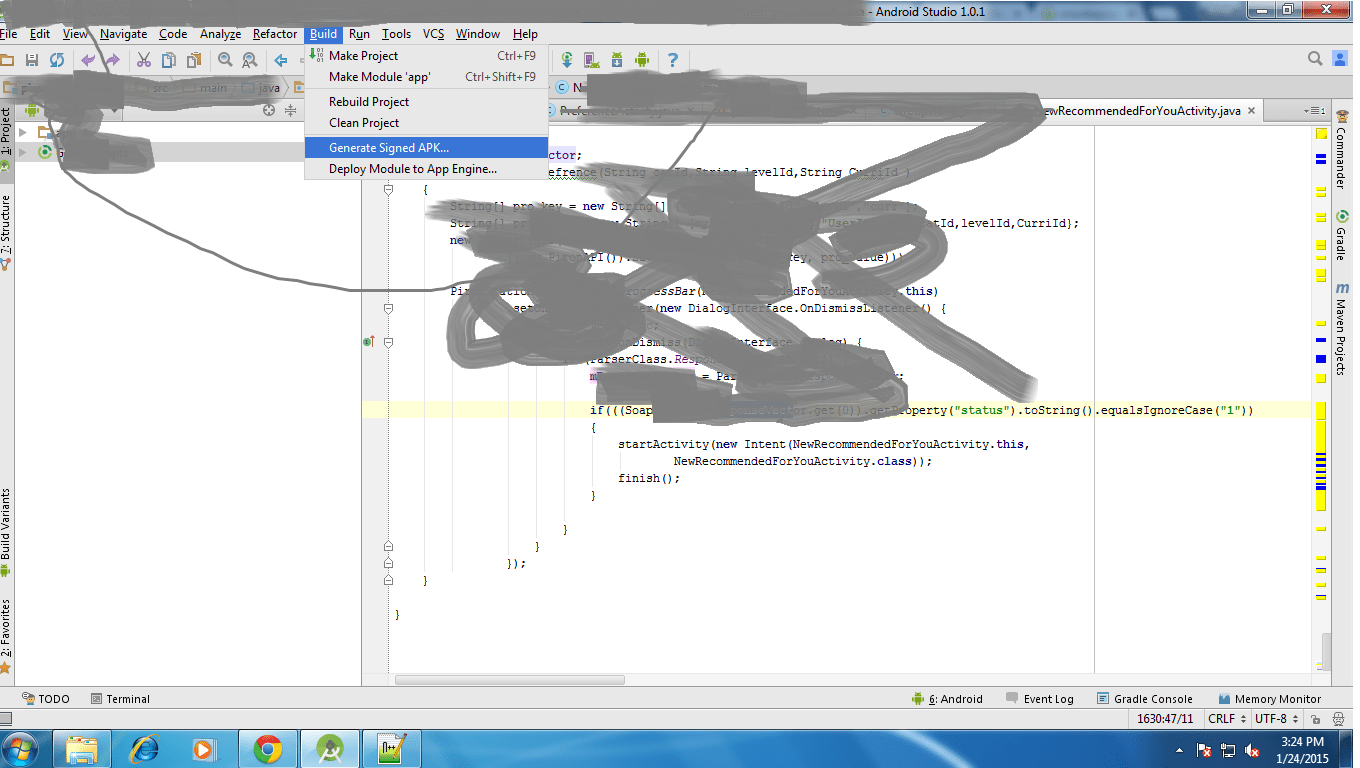
Task: Choose Clean Project menu item
Action: [x=426, y=123]
